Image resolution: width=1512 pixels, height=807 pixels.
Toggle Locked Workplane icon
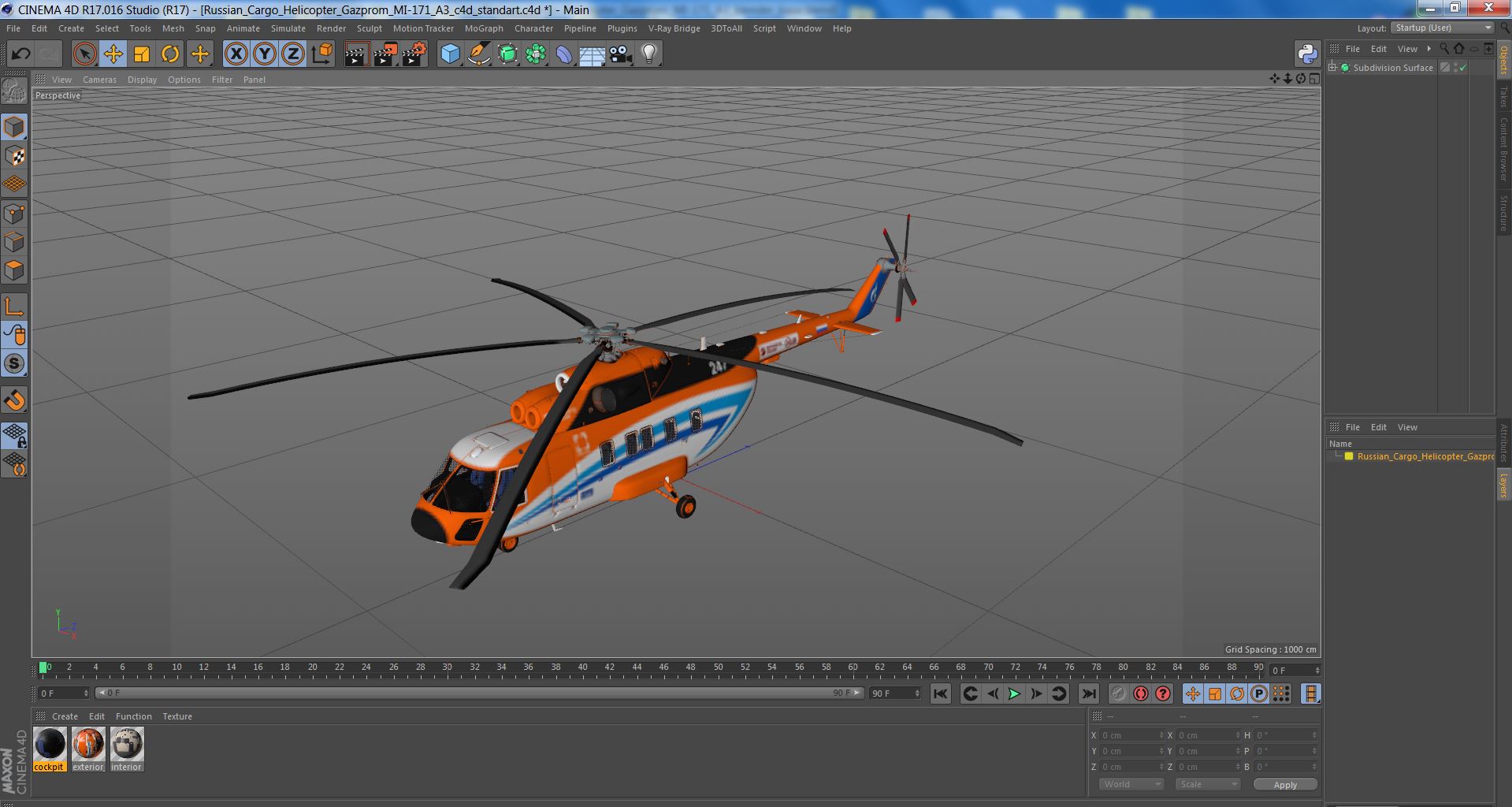[15, 435]
